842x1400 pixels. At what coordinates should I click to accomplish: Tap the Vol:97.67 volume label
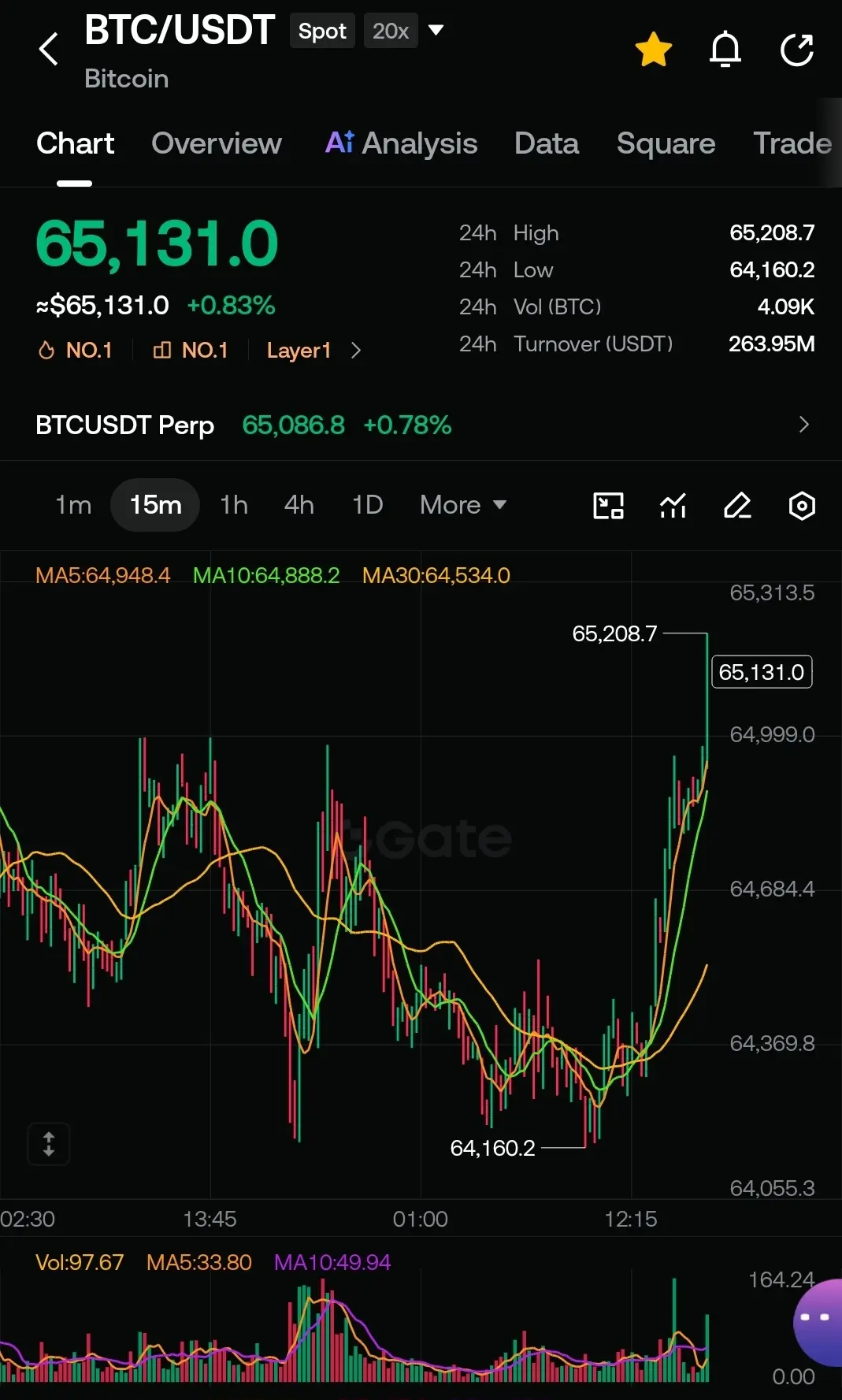pyautogui.click(x=80, y=1262)
